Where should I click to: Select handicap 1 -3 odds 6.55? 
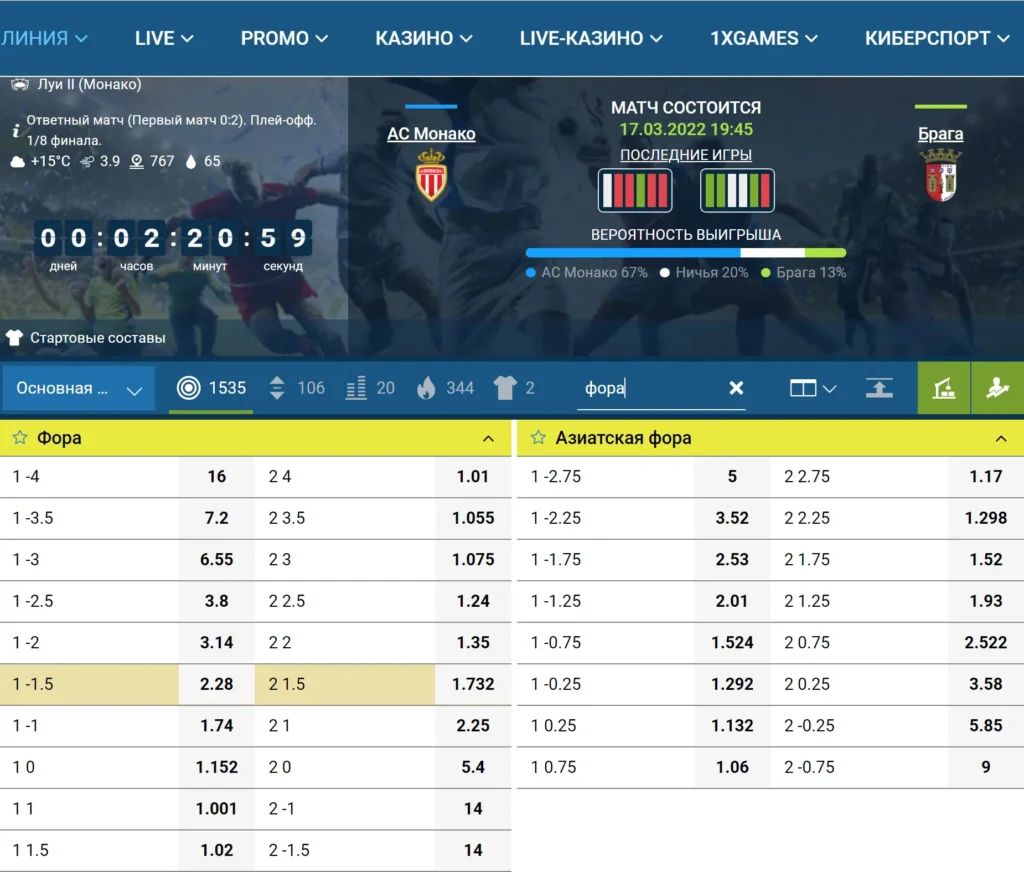tap(217, 560)
